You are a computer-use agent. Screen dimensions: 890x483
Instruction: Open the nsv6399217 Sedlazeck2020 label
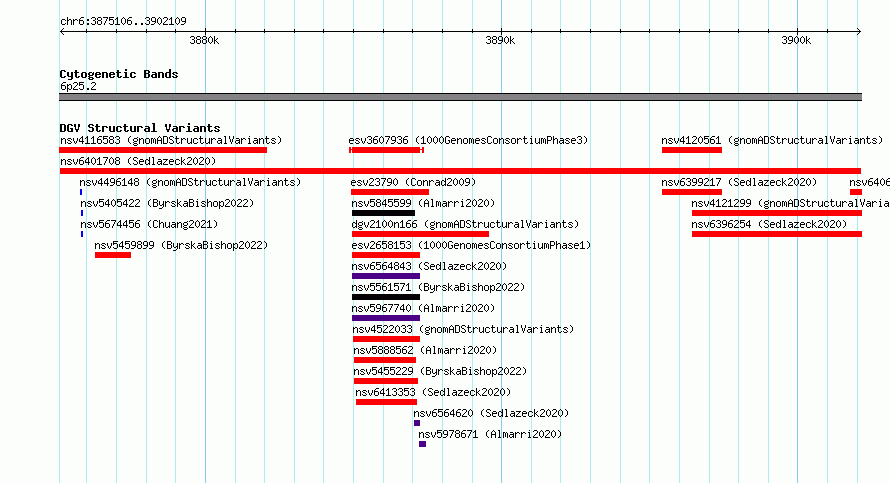739,182
